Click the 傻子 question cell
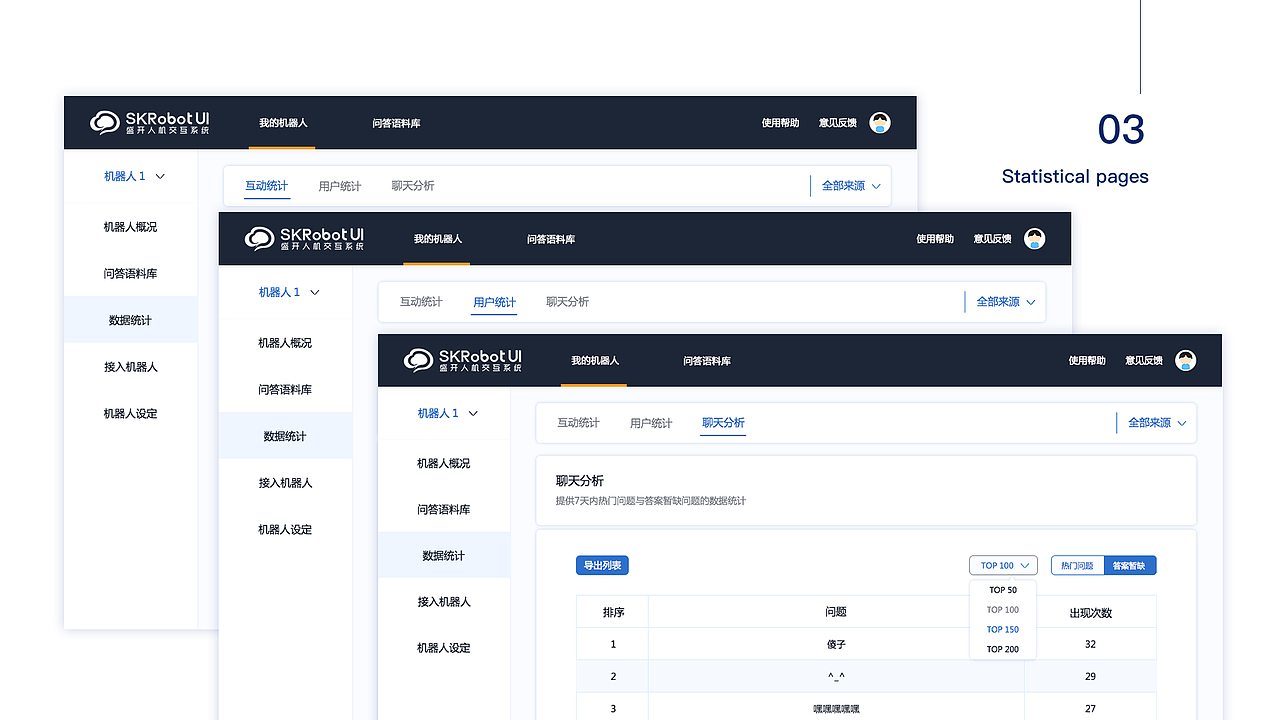Screen dimensions: 1280x720 coord(836,644)
